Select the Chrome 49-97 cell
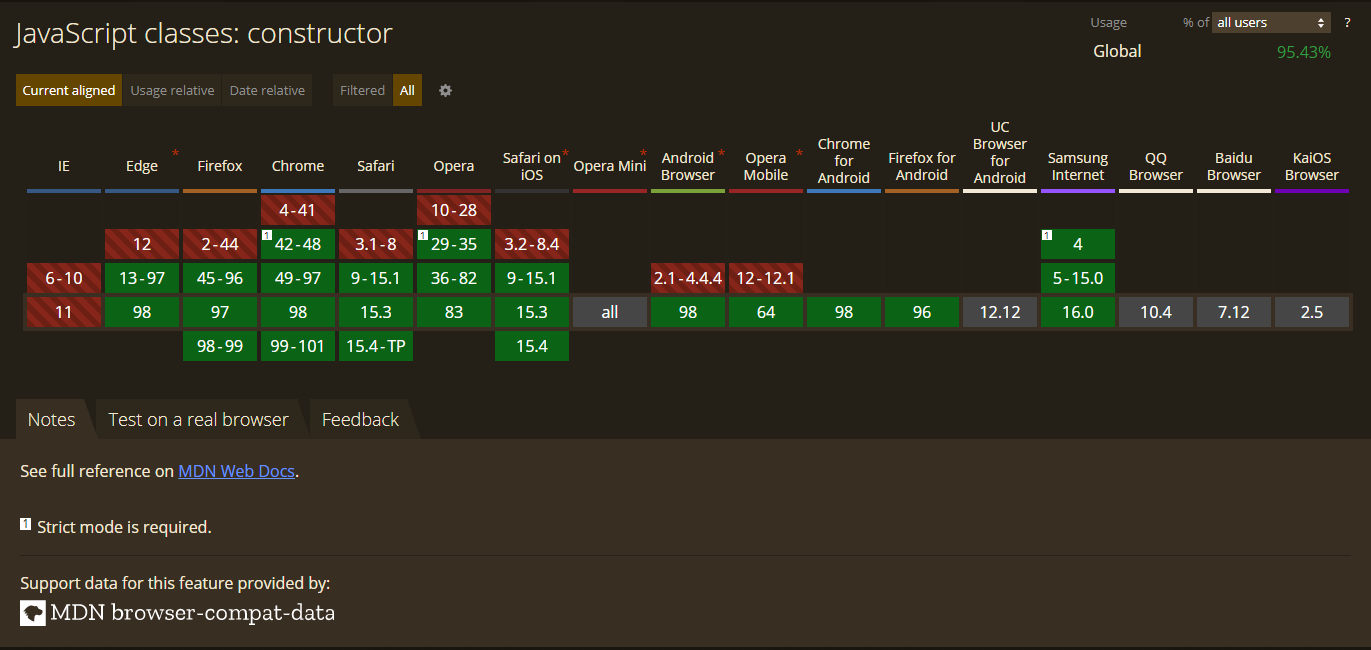The image size is (1371, 650). 298,278
